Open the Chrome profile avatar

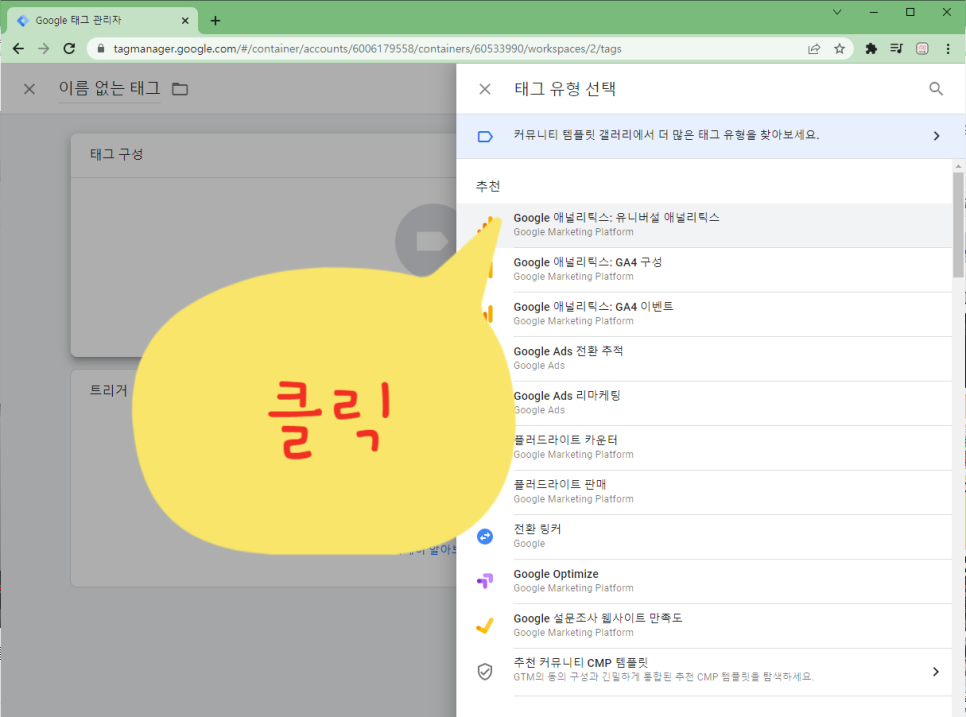click(922, 49)
